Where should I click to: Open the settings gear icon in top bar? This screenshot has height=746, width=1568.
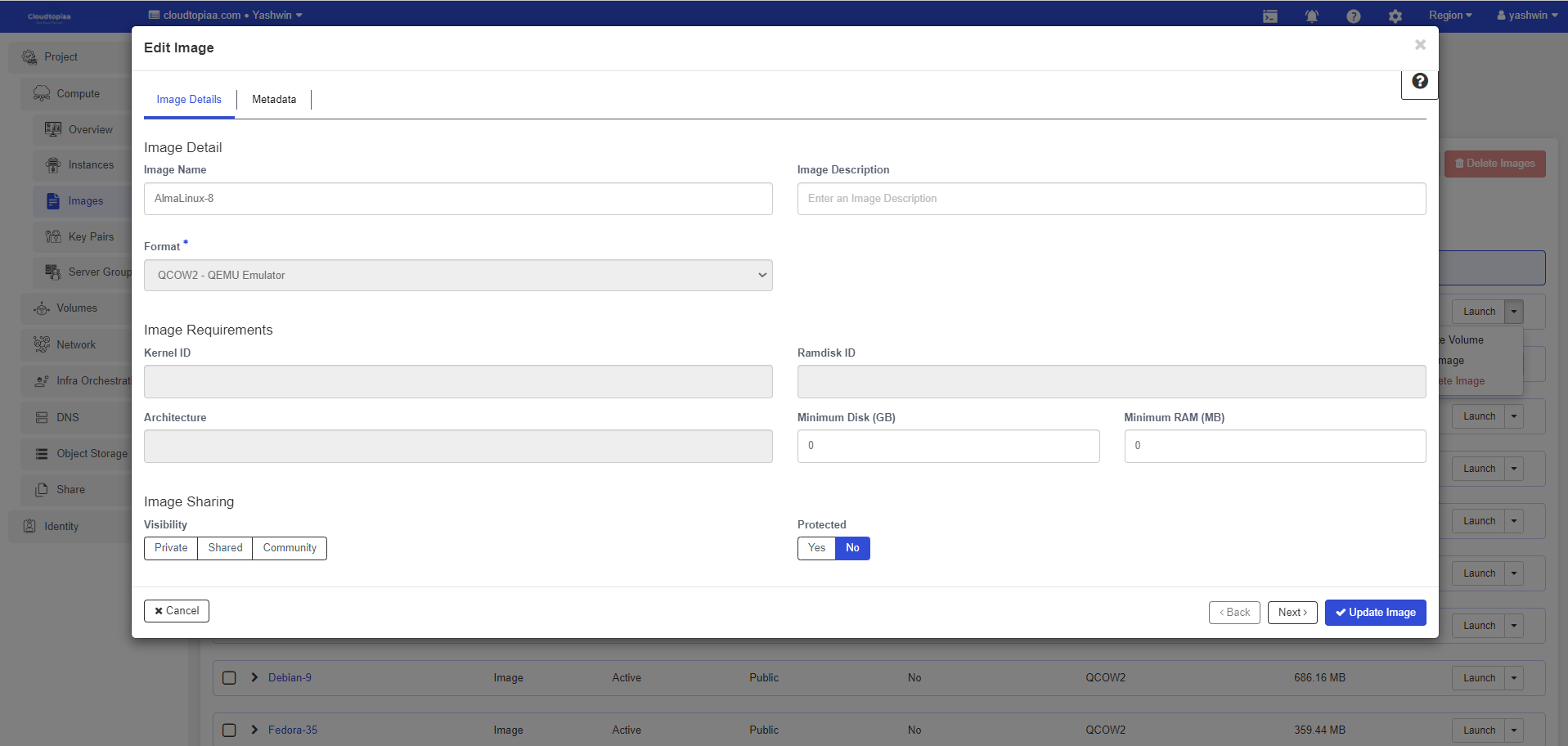pos(1395,16)
